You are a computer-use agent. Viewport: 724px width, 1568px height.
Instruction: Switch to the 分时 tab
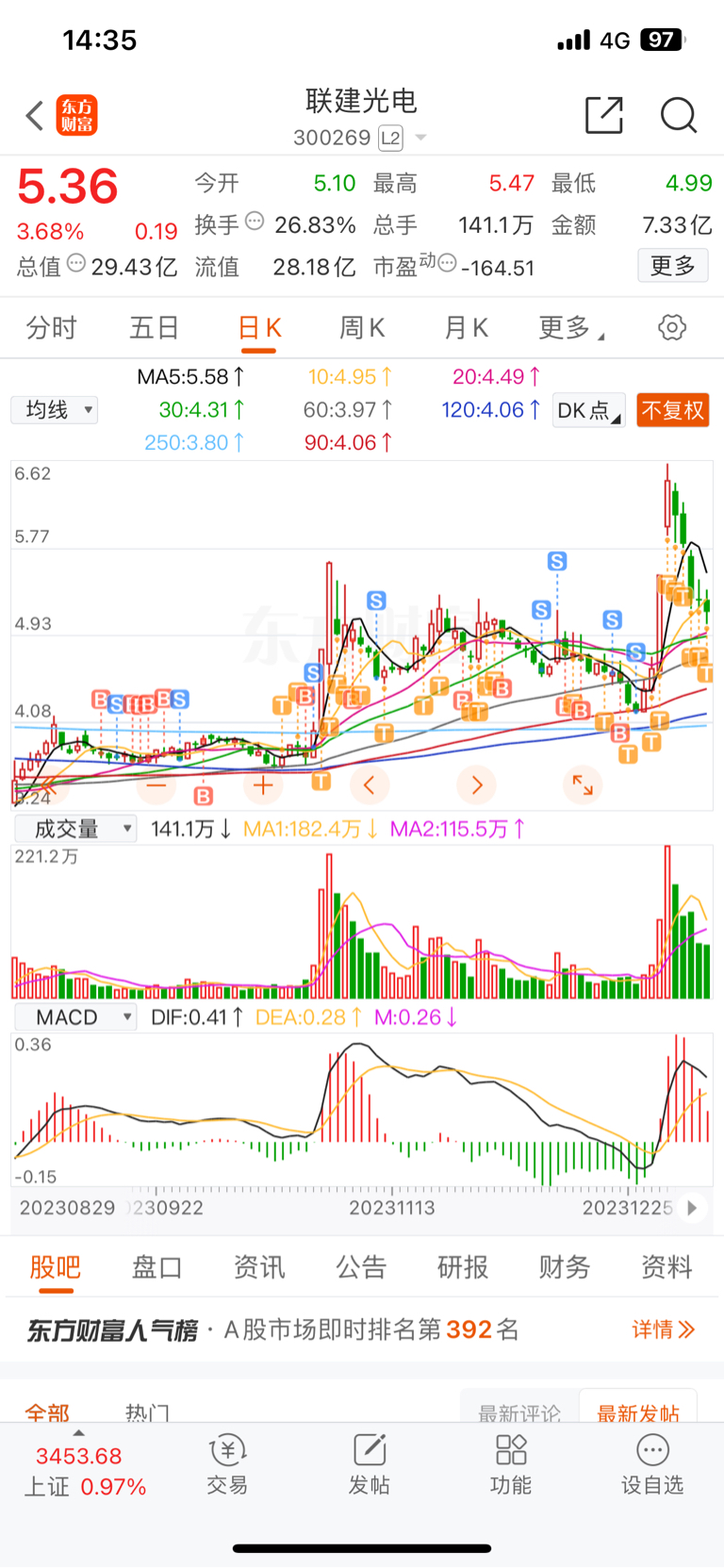point(51,328)
